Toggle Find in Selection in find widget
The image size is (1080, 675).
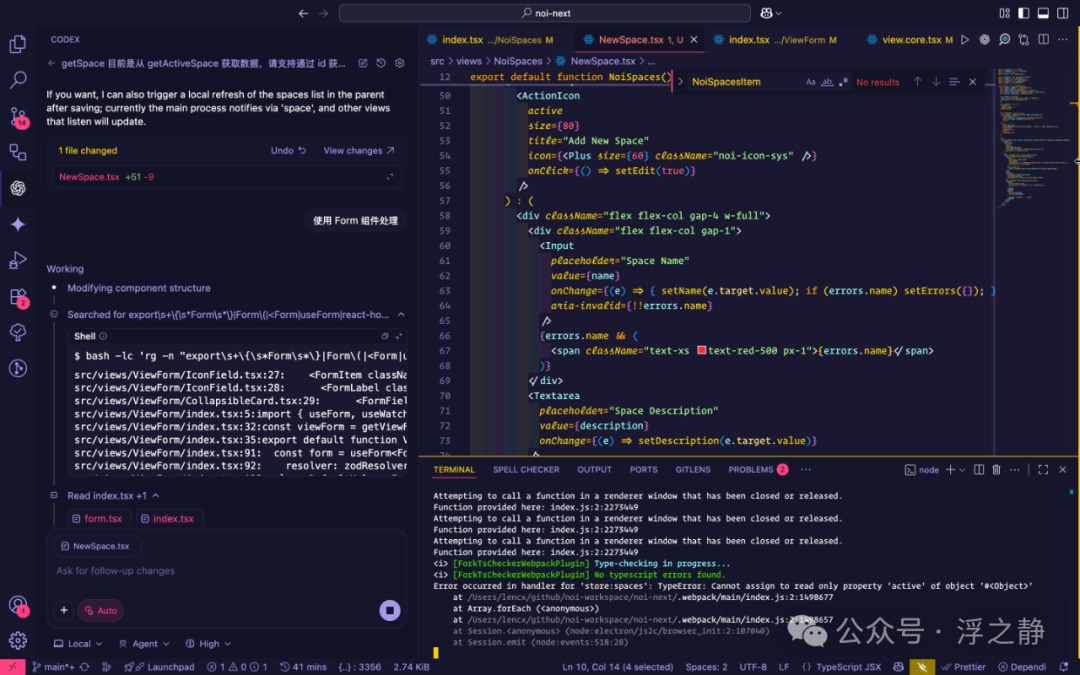[954, 82]
